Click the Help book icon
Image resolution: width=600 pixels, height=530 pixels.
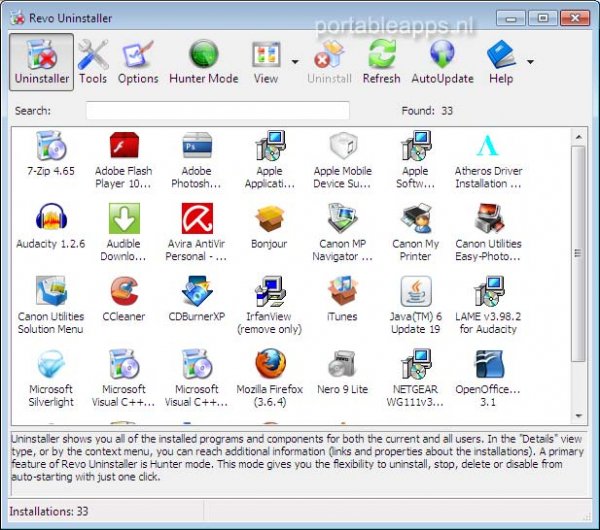tap(501, 55)
